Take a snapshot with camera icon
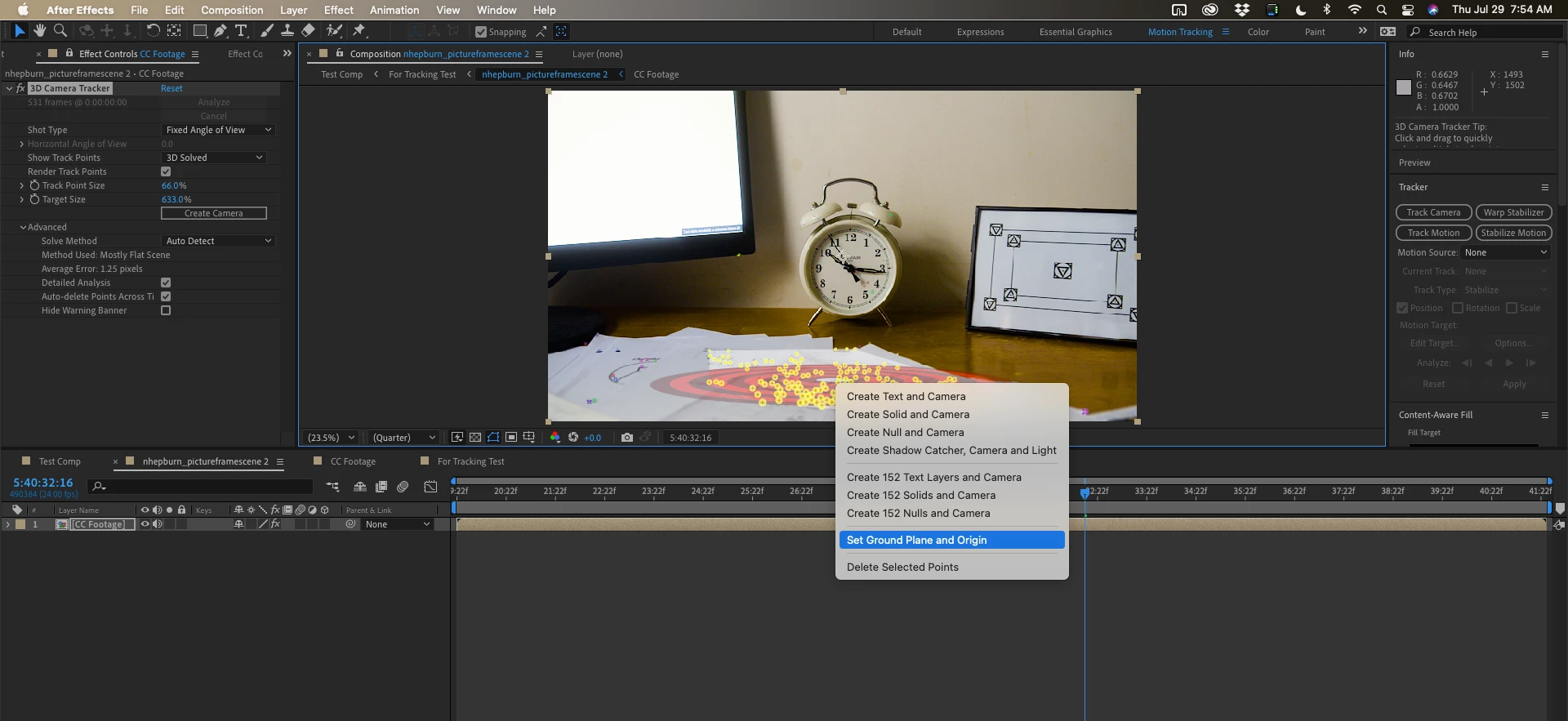 coord(627,438)
